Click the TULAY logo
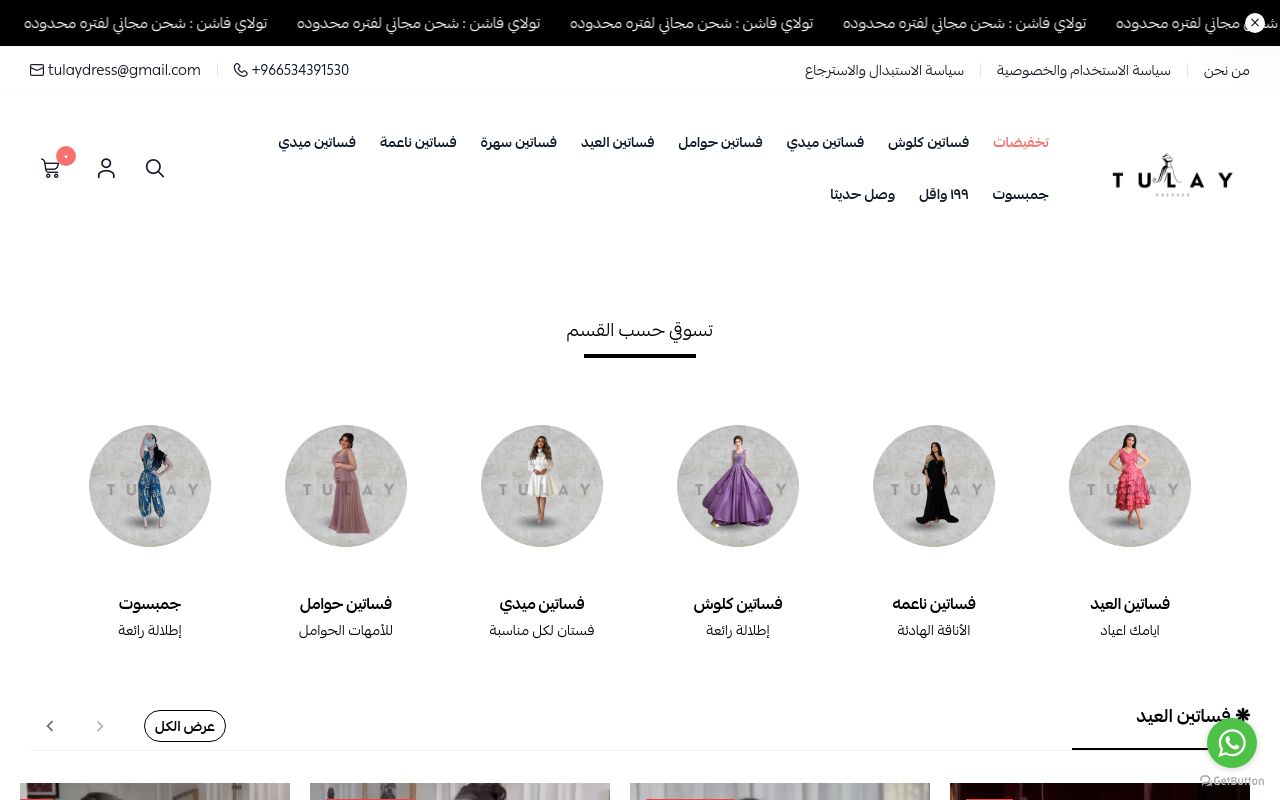This screenshot has height=800, width=1280. pos(1172,177)
